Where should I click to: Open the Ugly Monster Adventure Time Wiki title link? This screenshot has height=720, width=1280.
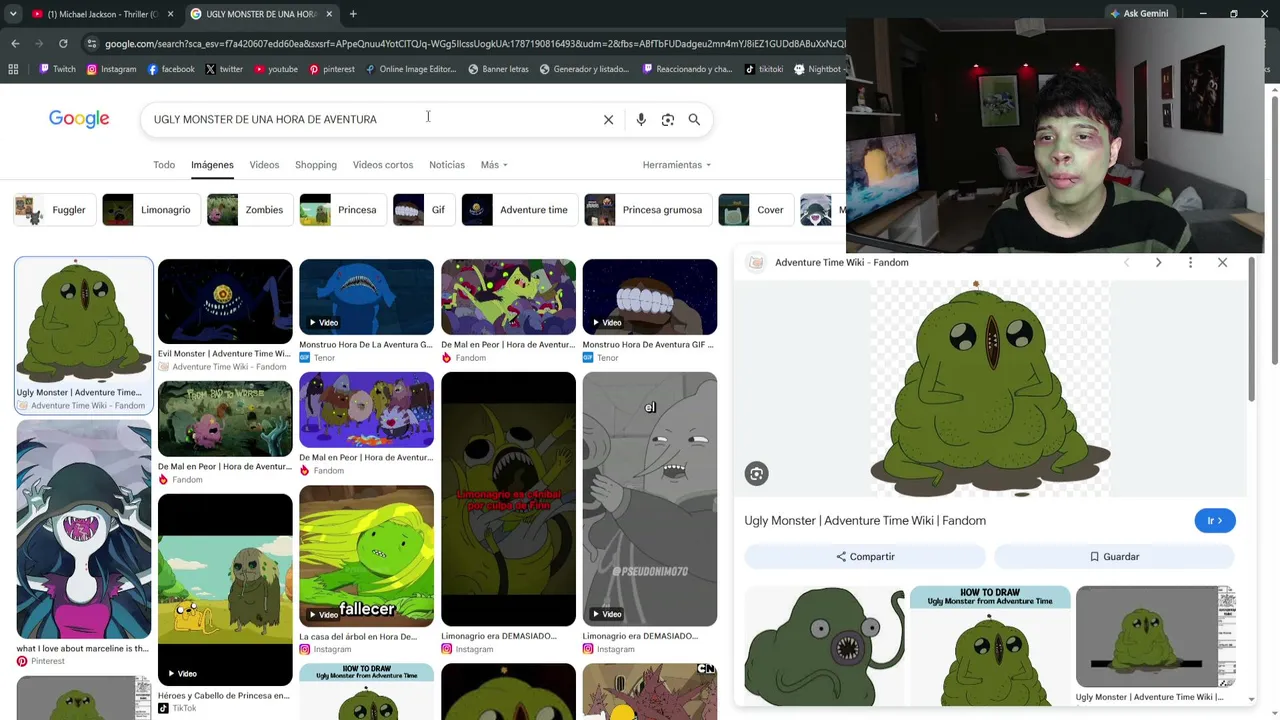tap(865, 521)
